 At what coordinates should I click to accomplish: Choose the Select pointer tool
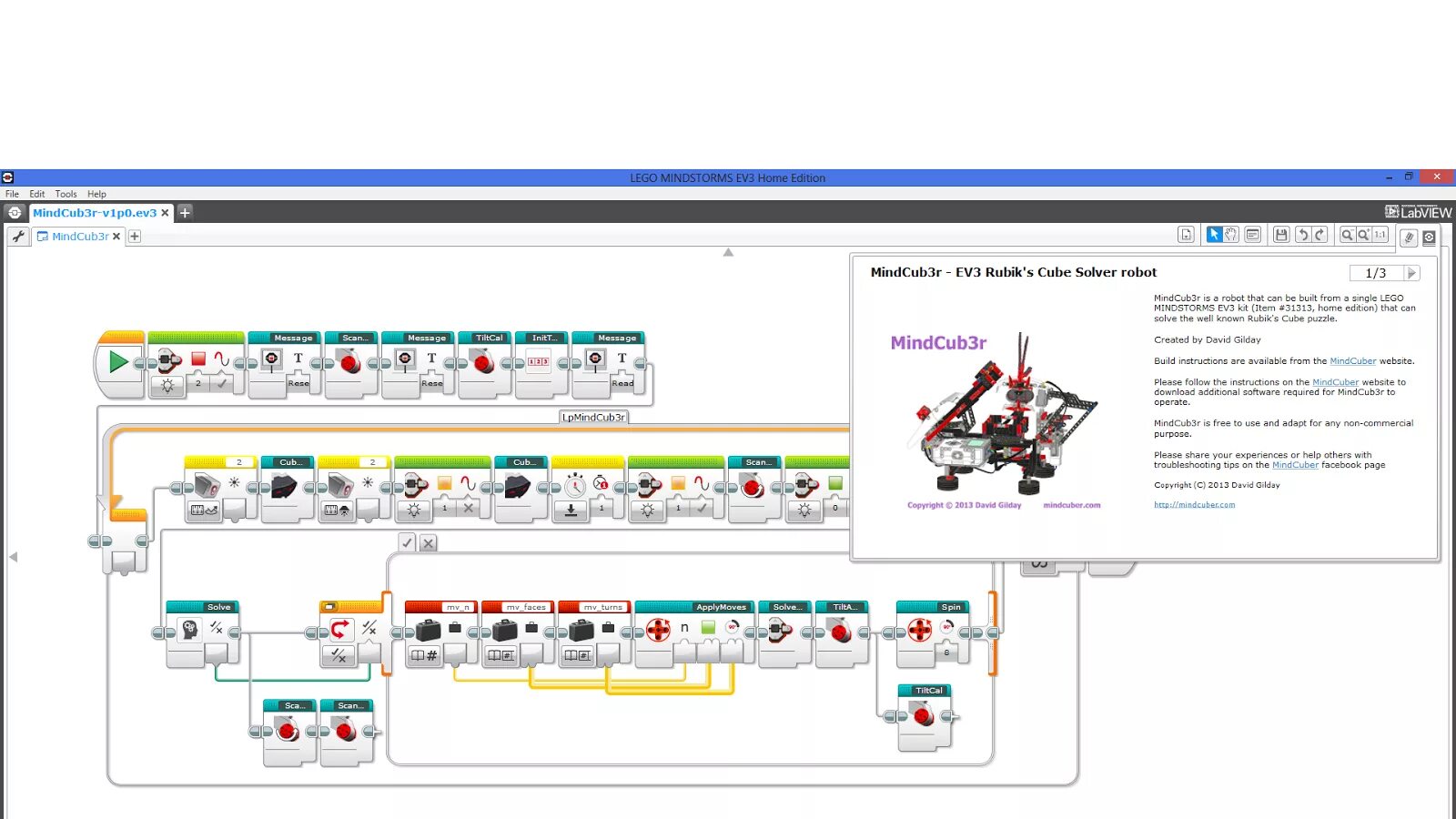tap(1214, 235)
